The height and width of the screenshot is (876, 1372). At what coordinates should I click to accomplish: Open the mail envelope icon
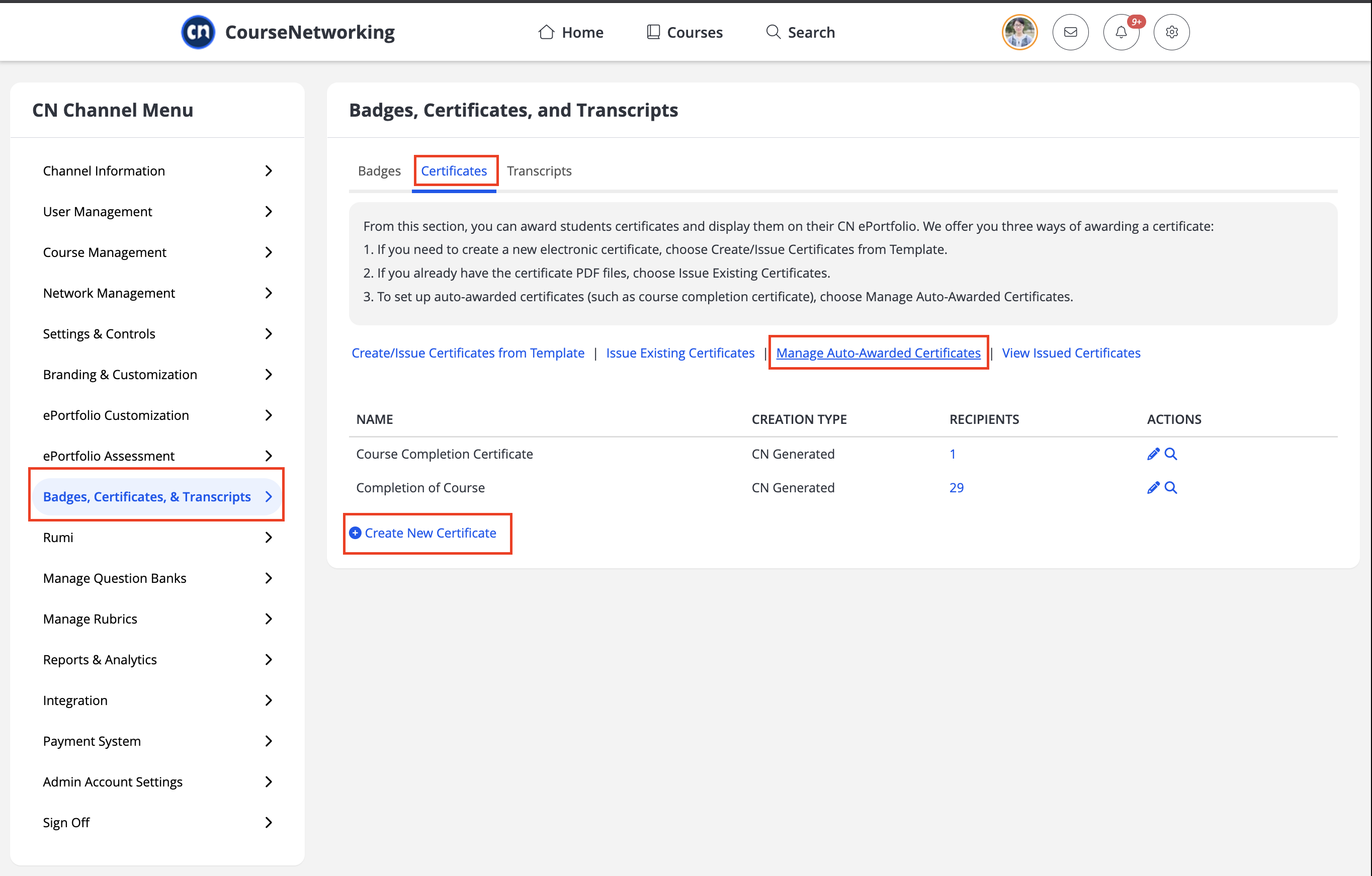tap(1070, 32)
